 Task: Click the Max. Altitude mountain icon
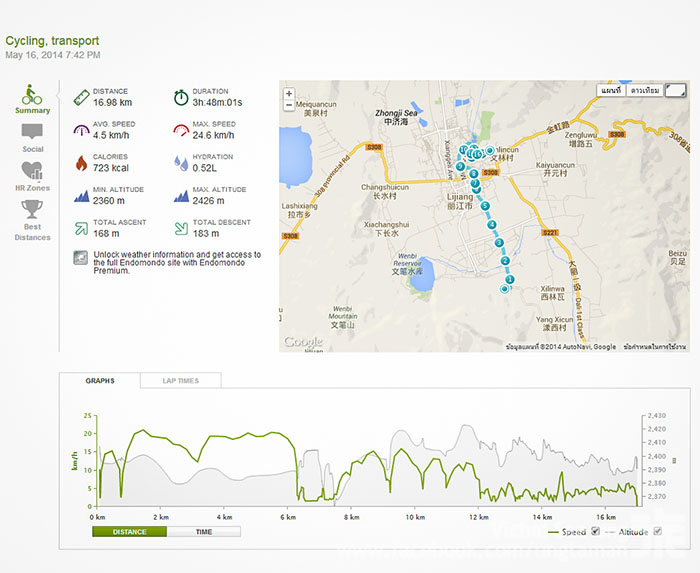181,196
